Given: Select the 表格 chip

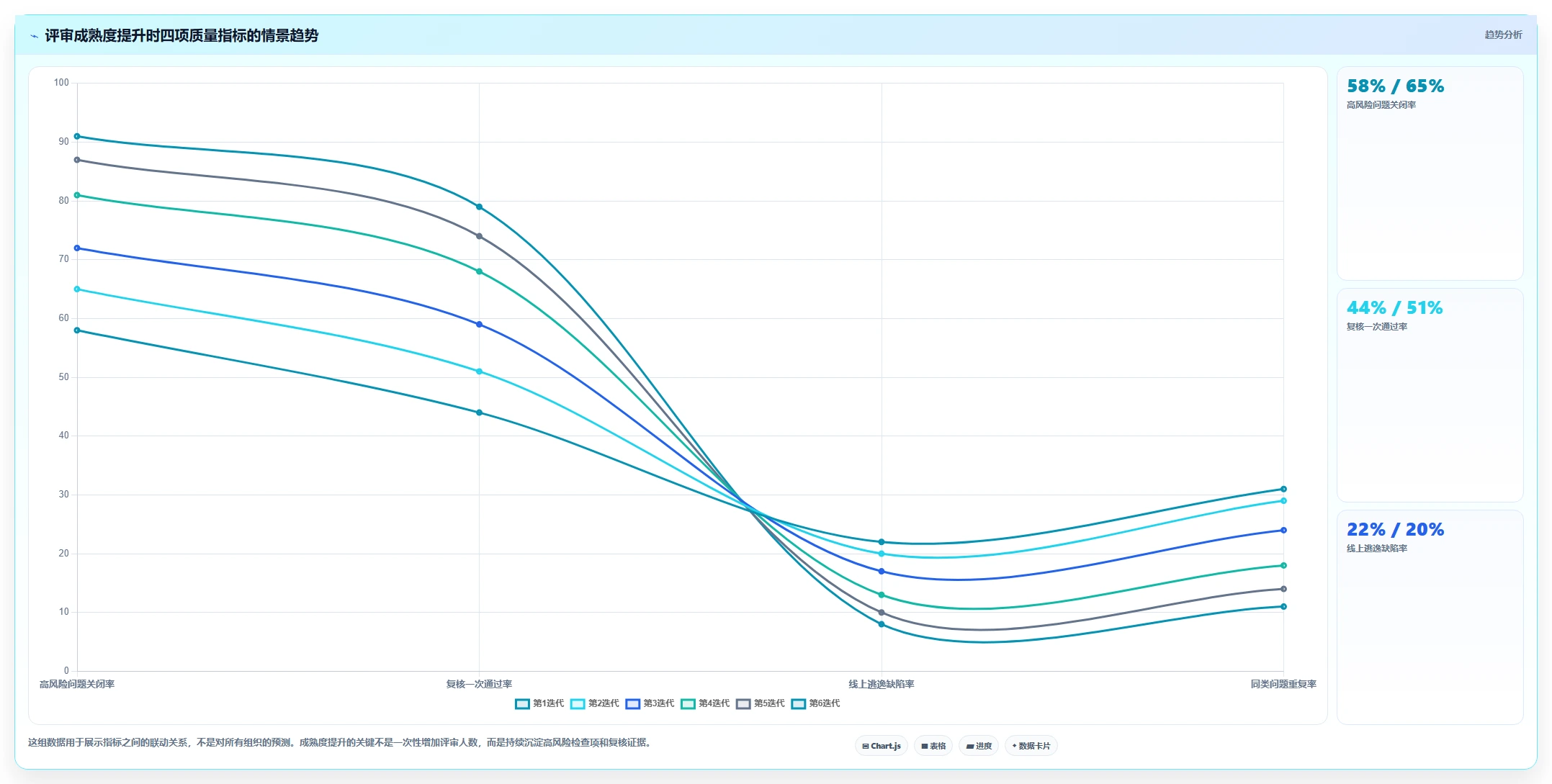Looking at the screenshot, I should point(933,746).
